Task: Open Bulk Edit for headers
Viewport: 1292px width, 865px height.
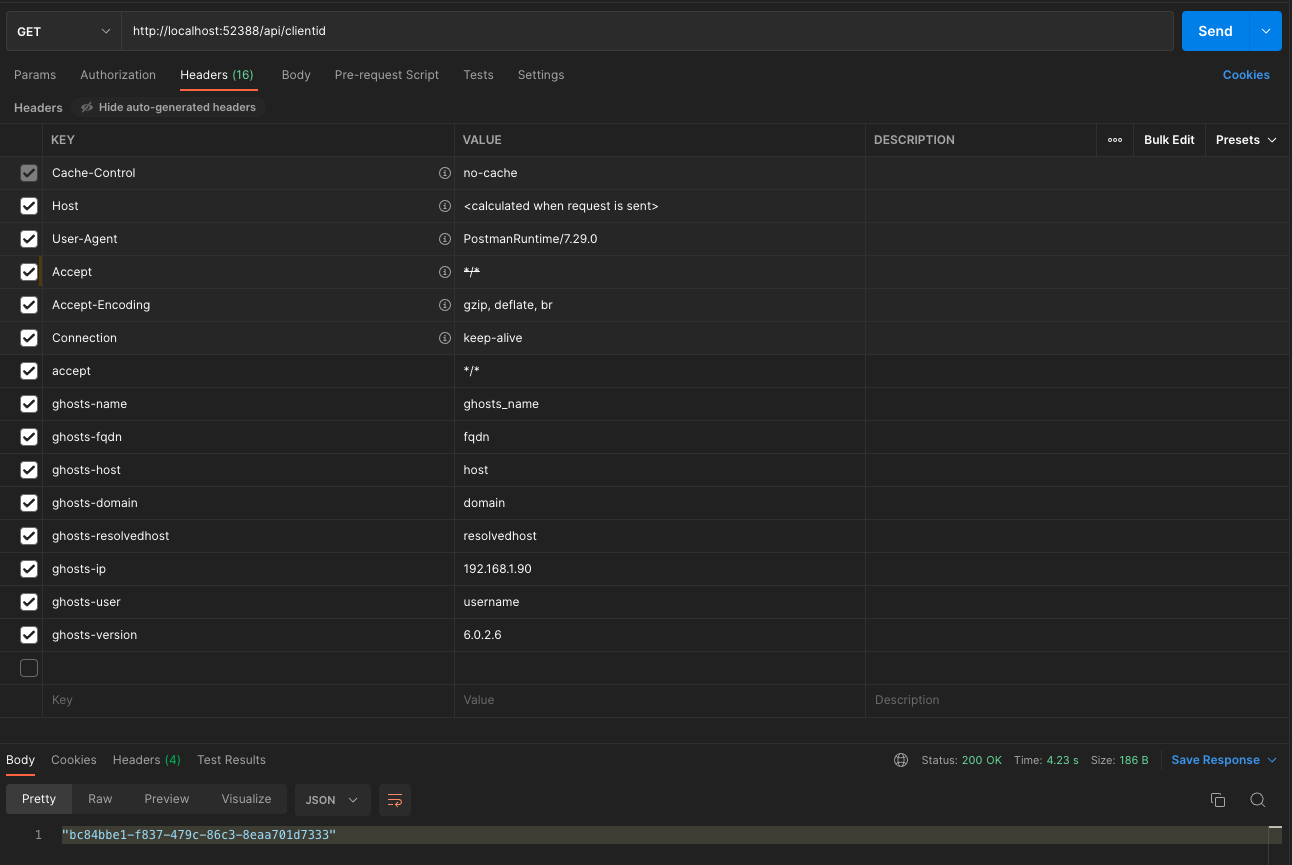Action: pyautogui.click(x=1168, y=140)
